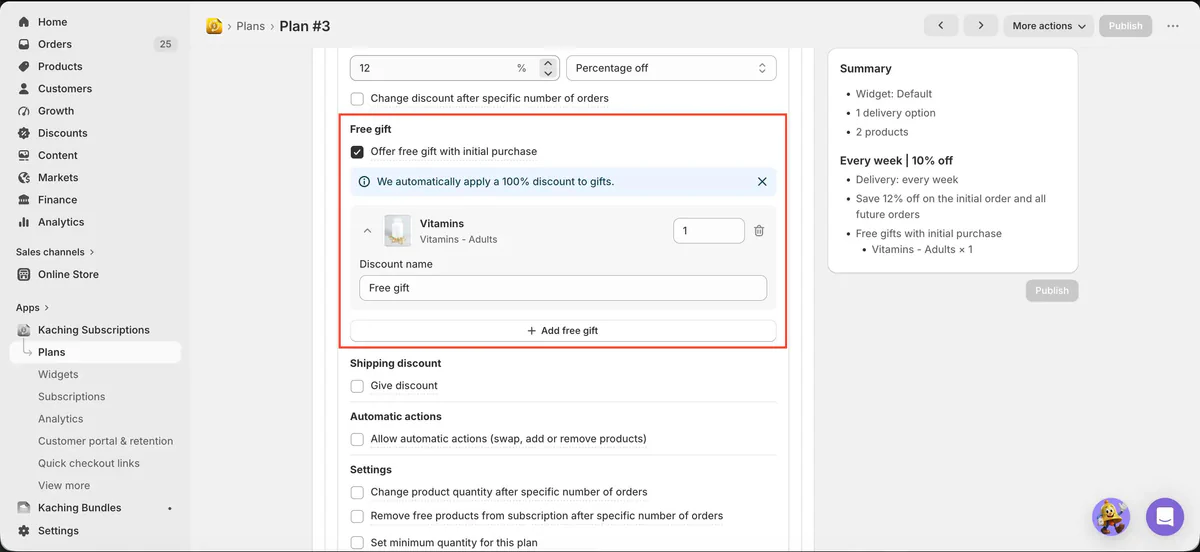
Task: Click the Customers person icon
Action: [x=24, y=88]
